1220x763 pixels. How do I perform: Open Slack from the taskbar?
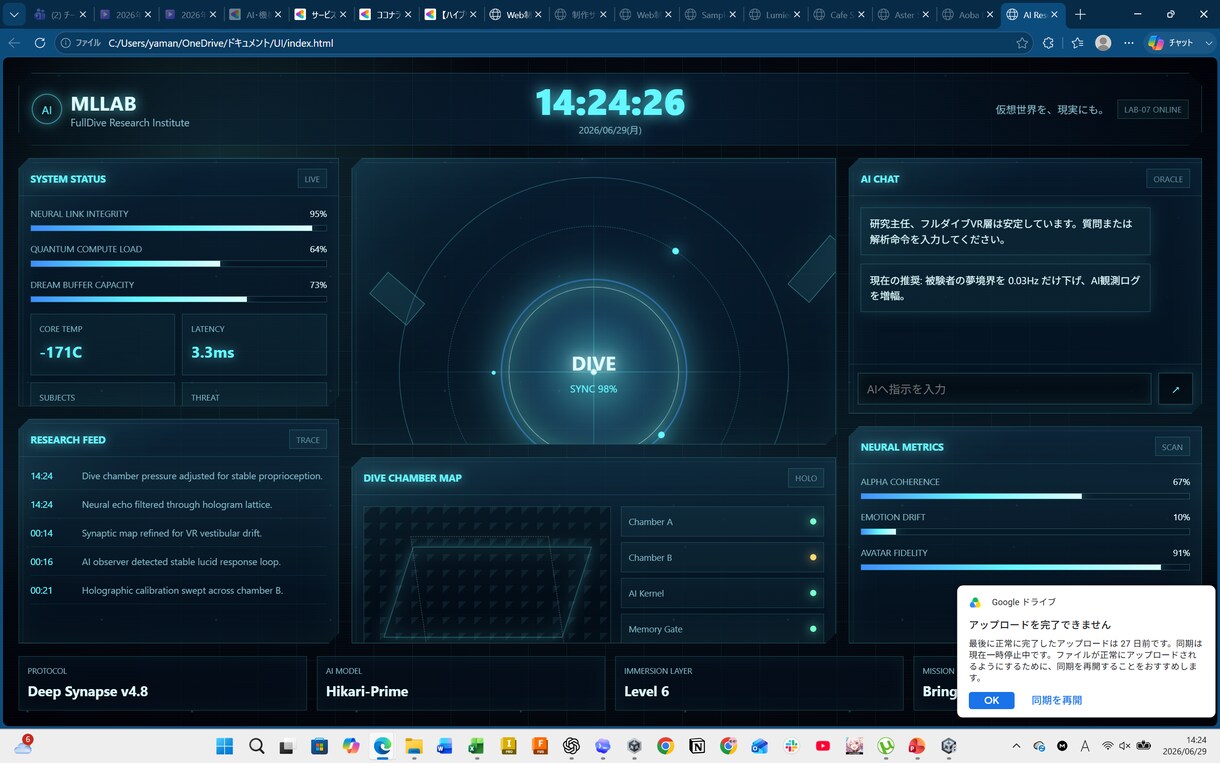(791, 746)
